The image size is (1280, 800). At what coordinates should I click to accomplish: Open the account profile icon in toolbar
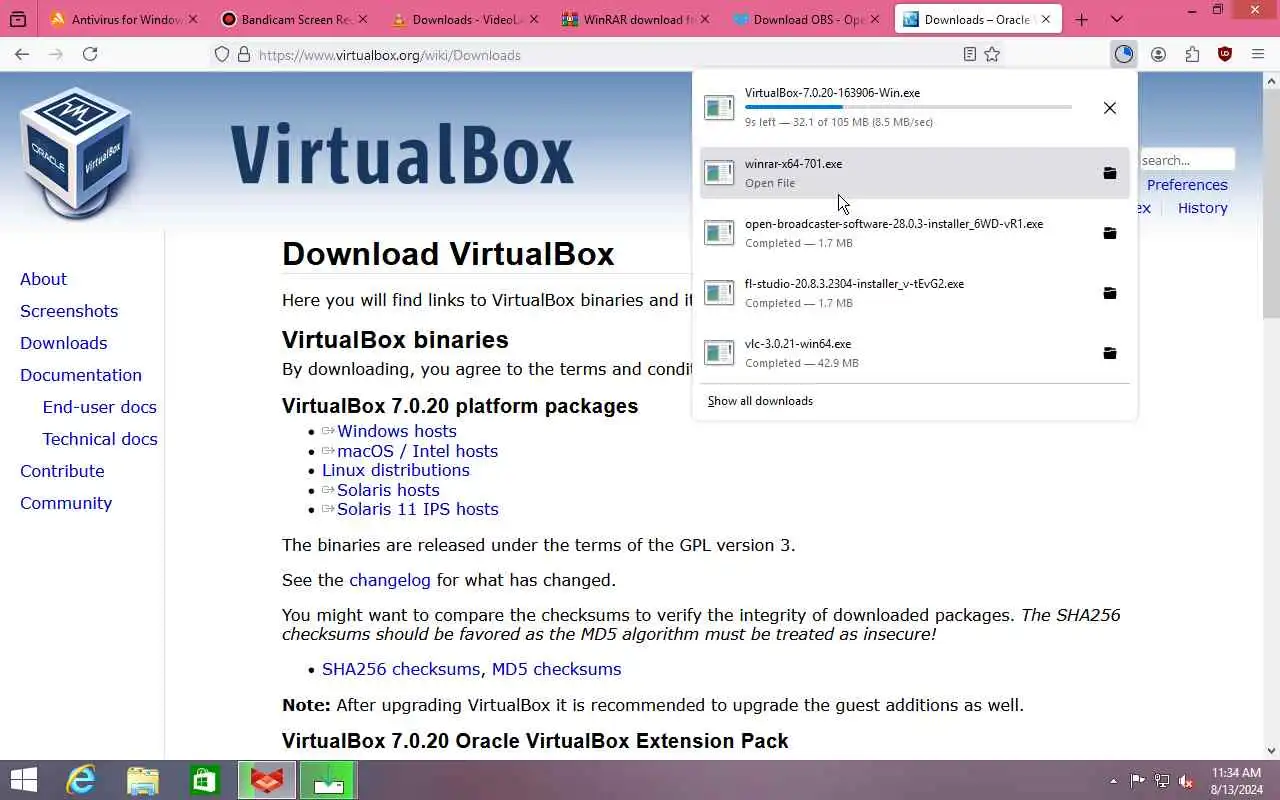[x=1158, y=54]
